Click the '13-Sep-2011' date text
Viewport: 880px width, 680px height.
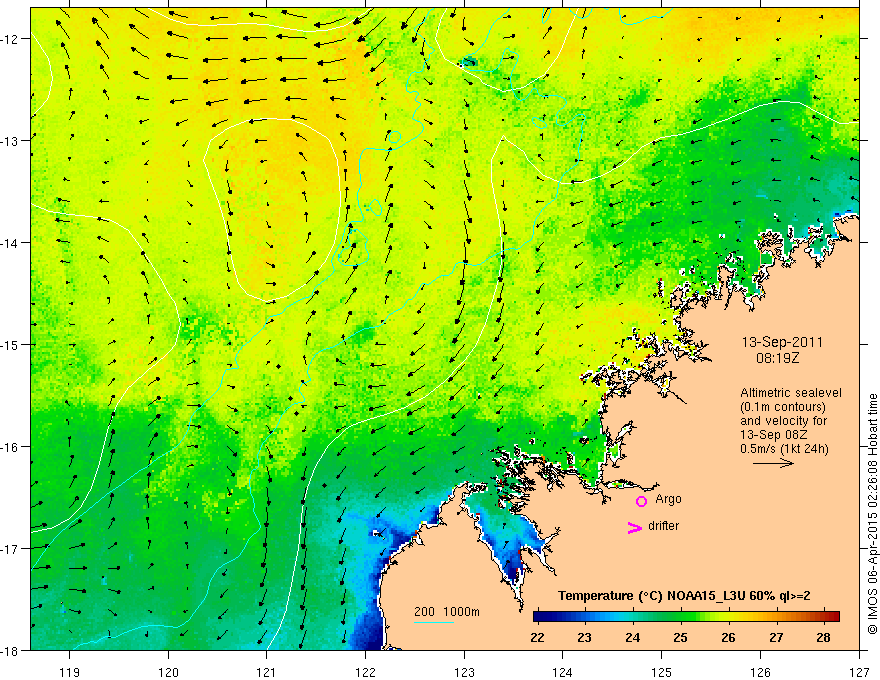[782, 342]
